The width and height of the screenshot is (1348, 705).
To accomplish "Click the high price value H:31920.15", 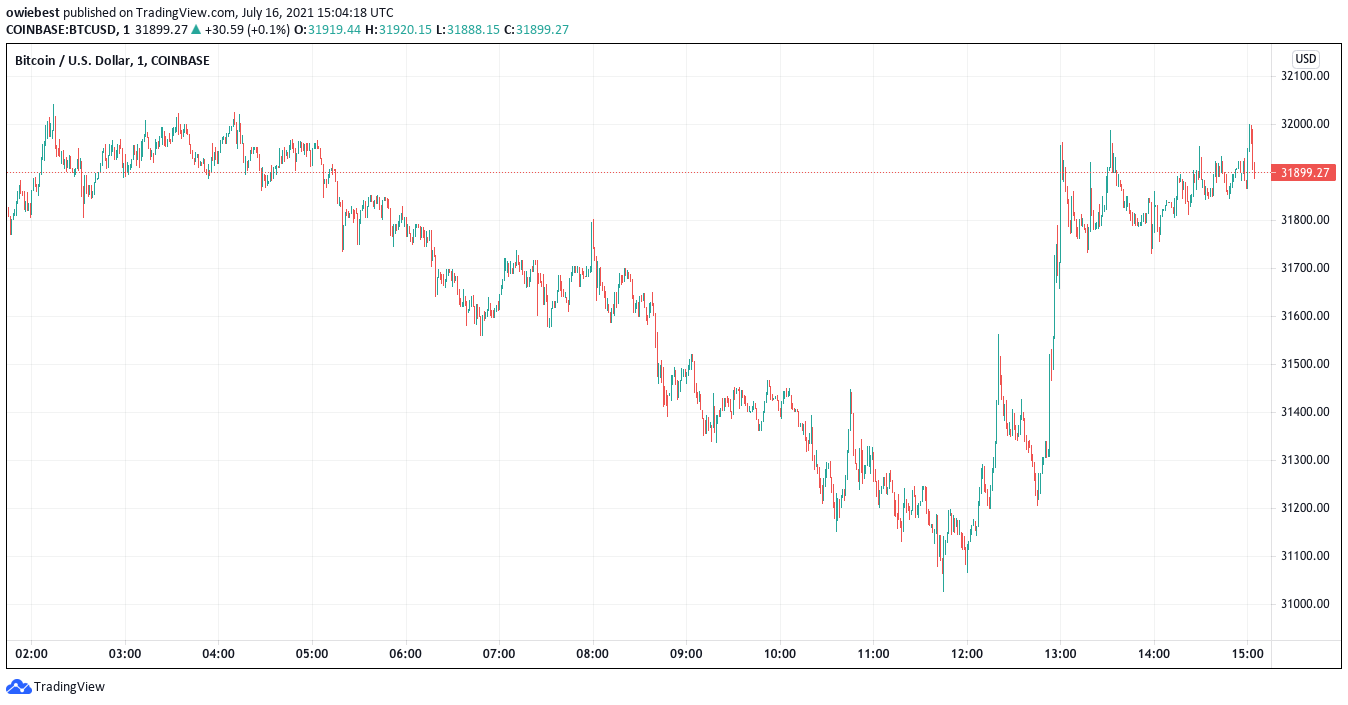I will click(x=399, y=30).
